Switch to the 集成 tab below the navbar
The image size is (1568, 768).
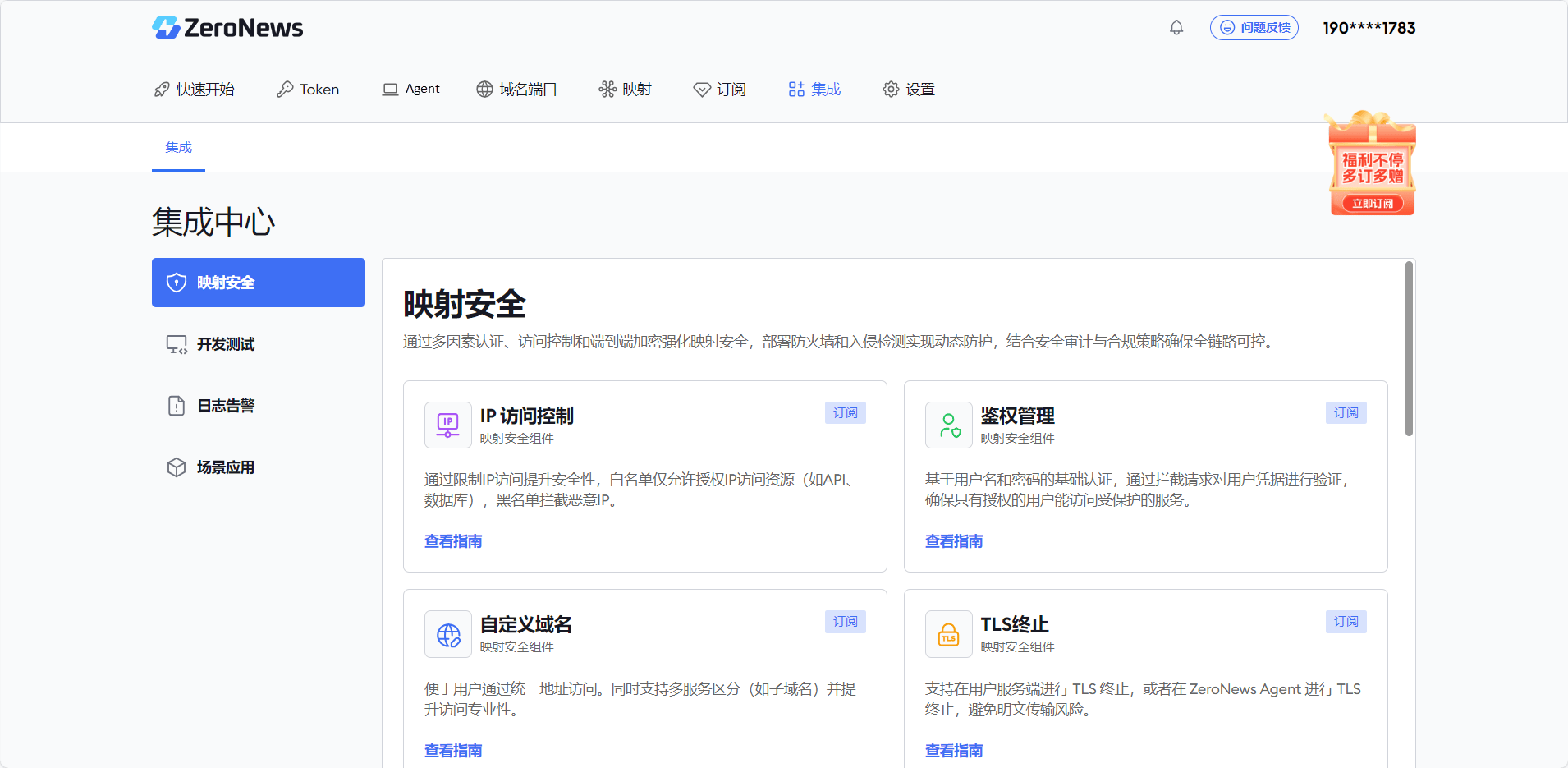click(x=178, y=147)
